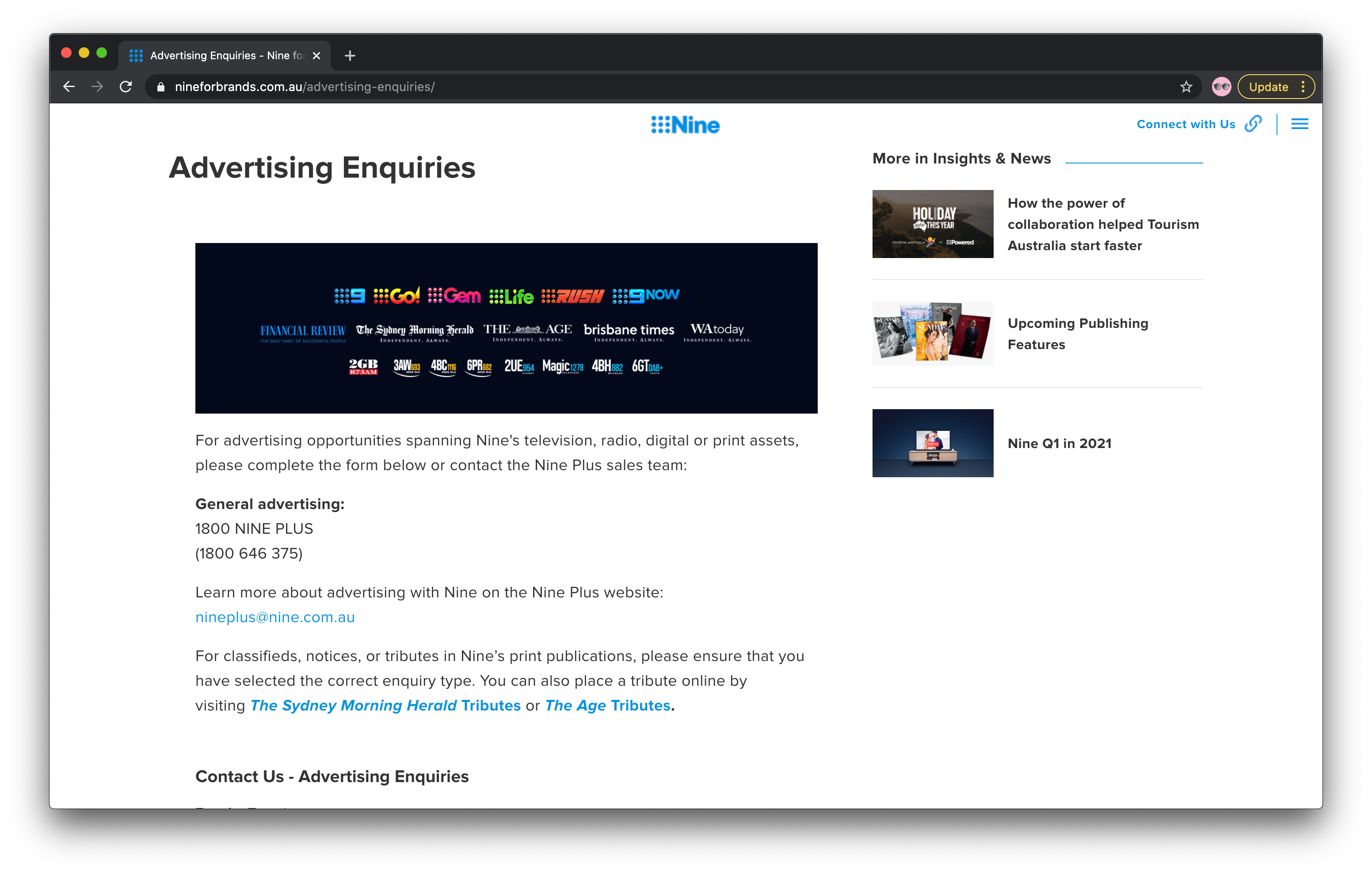
Task: Open The Age Tributes link
Action: point(607,705)
